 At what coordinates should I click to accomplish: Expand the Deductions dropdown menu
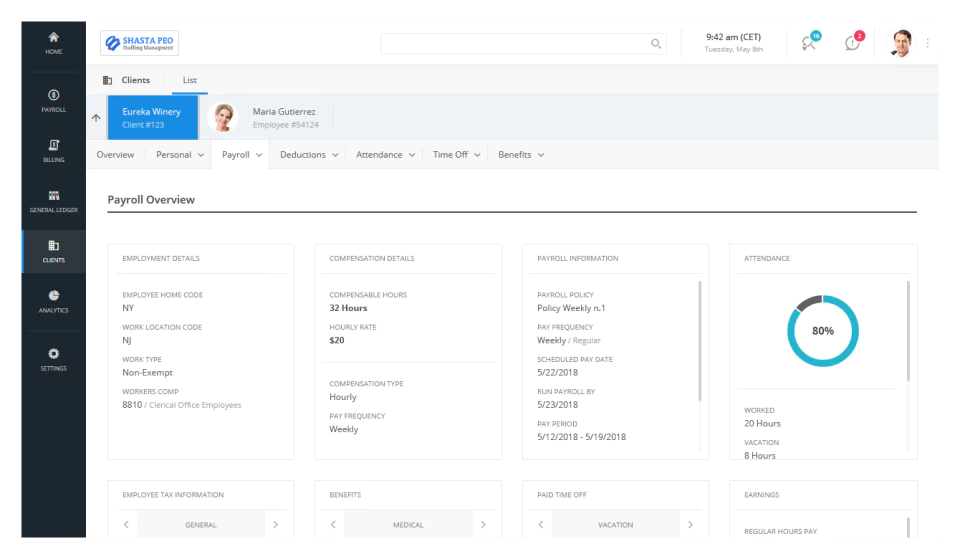[309, 155]
